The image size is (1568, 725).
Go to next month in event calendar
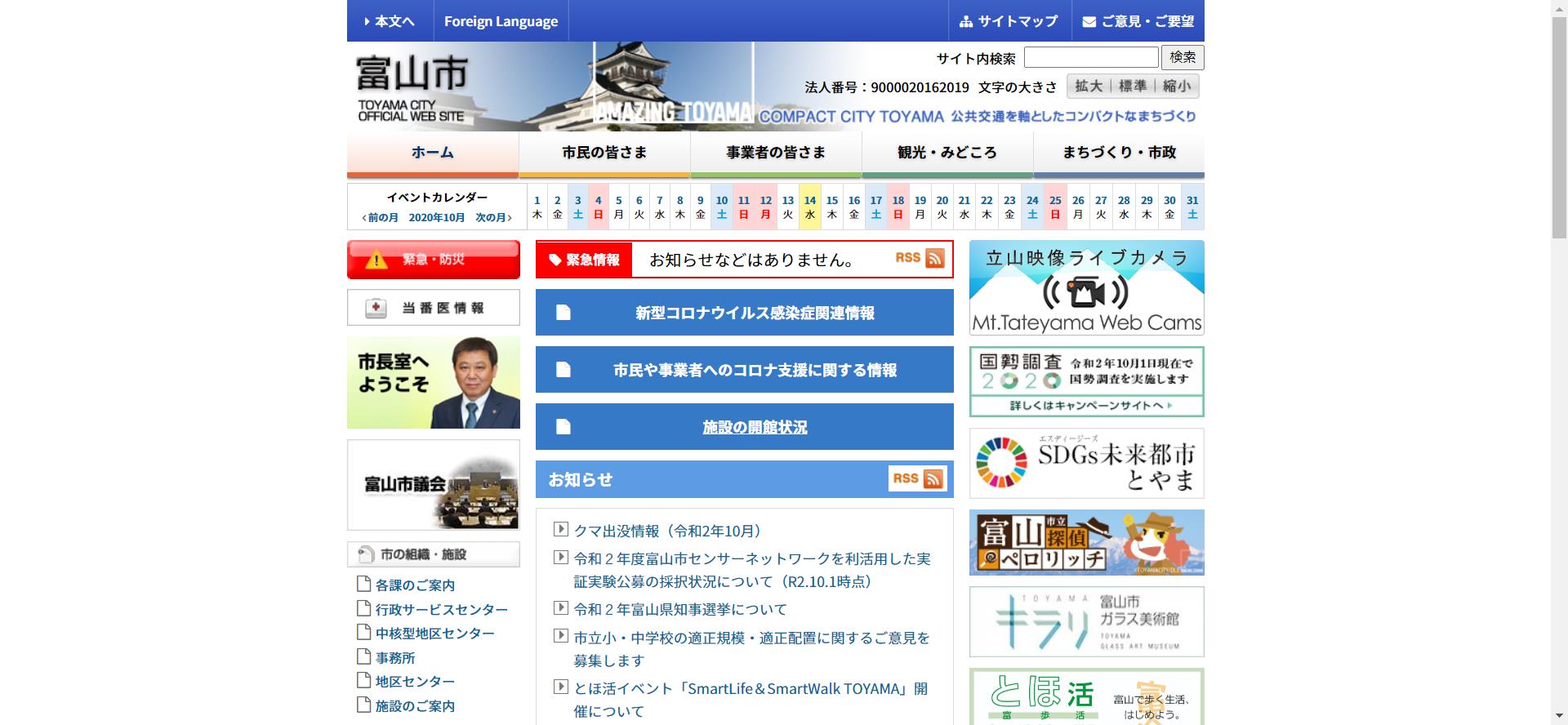(x=493, y=218)
